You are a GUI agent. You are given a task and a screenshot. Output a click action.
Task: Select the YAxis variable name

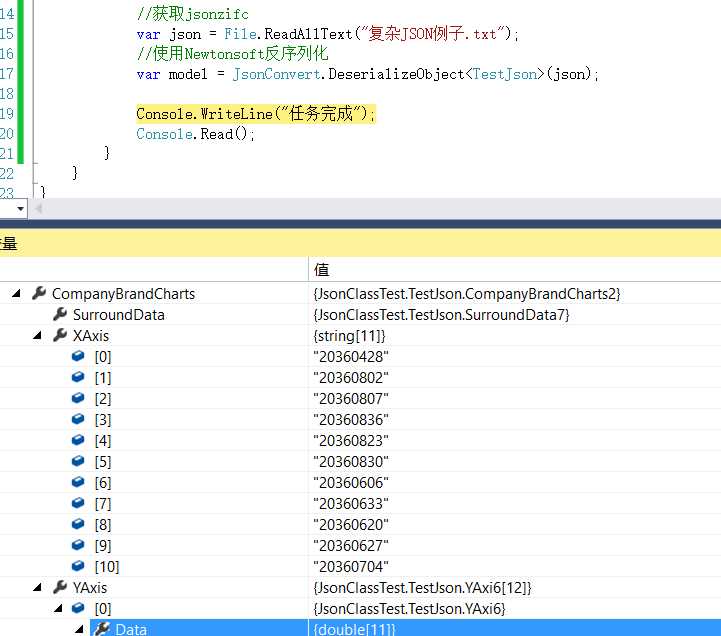(90, 588)
